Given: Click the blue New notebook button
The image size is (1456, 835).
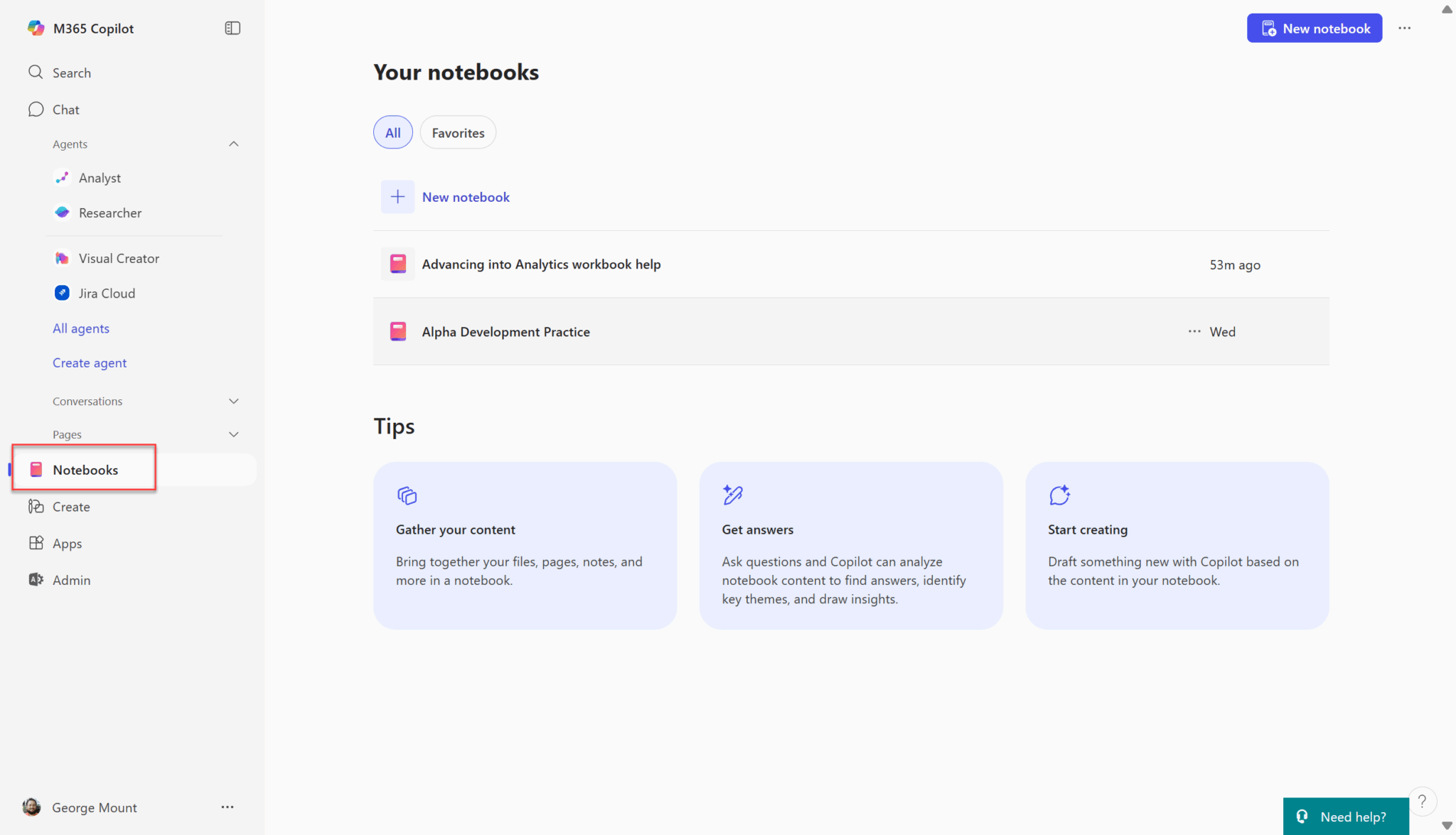Looking at the screenshot, I should (1314, 28).
